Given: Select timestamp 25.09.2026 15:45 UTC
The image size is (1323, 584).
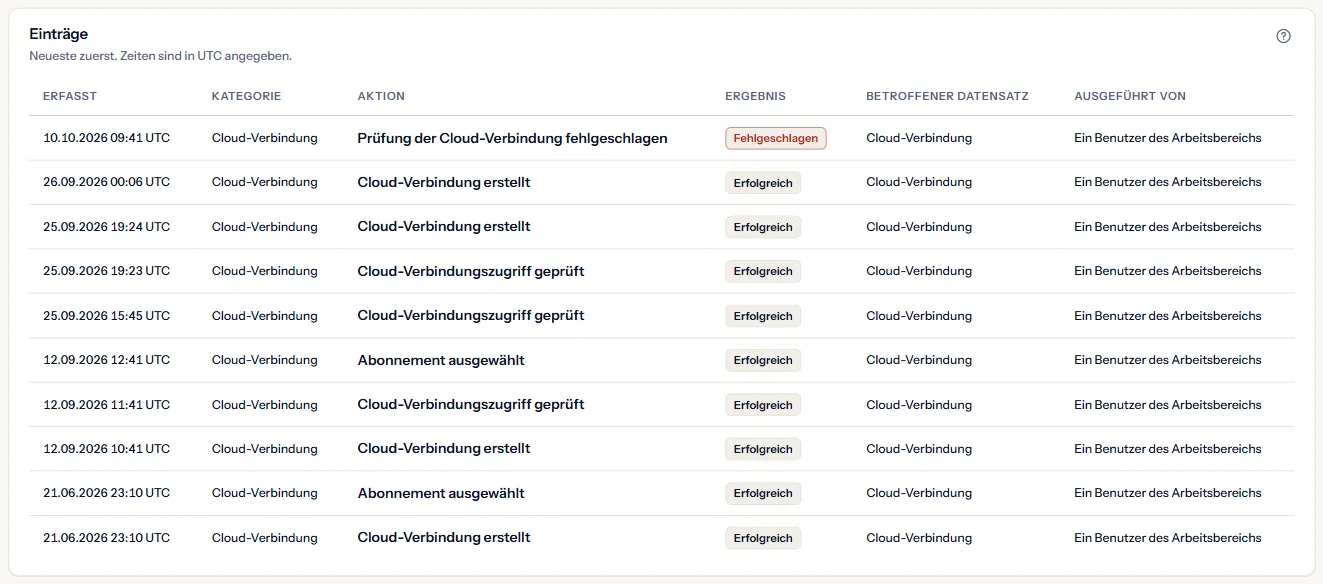Looking at the screenshot, I should [106, 316].
